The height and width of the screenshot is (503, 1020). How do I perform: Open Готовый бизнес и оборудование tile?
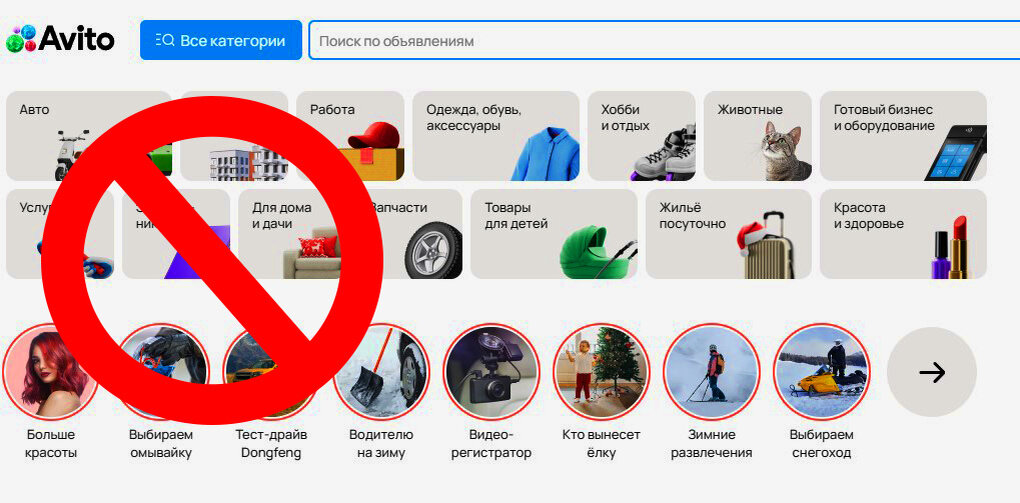point(903,136)
